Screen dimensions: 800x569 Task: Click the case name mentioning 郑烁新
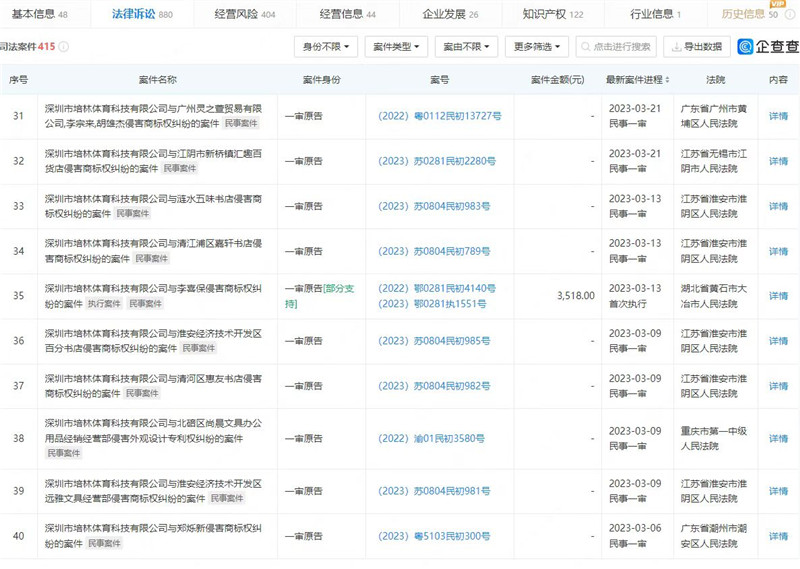(153, 536)
